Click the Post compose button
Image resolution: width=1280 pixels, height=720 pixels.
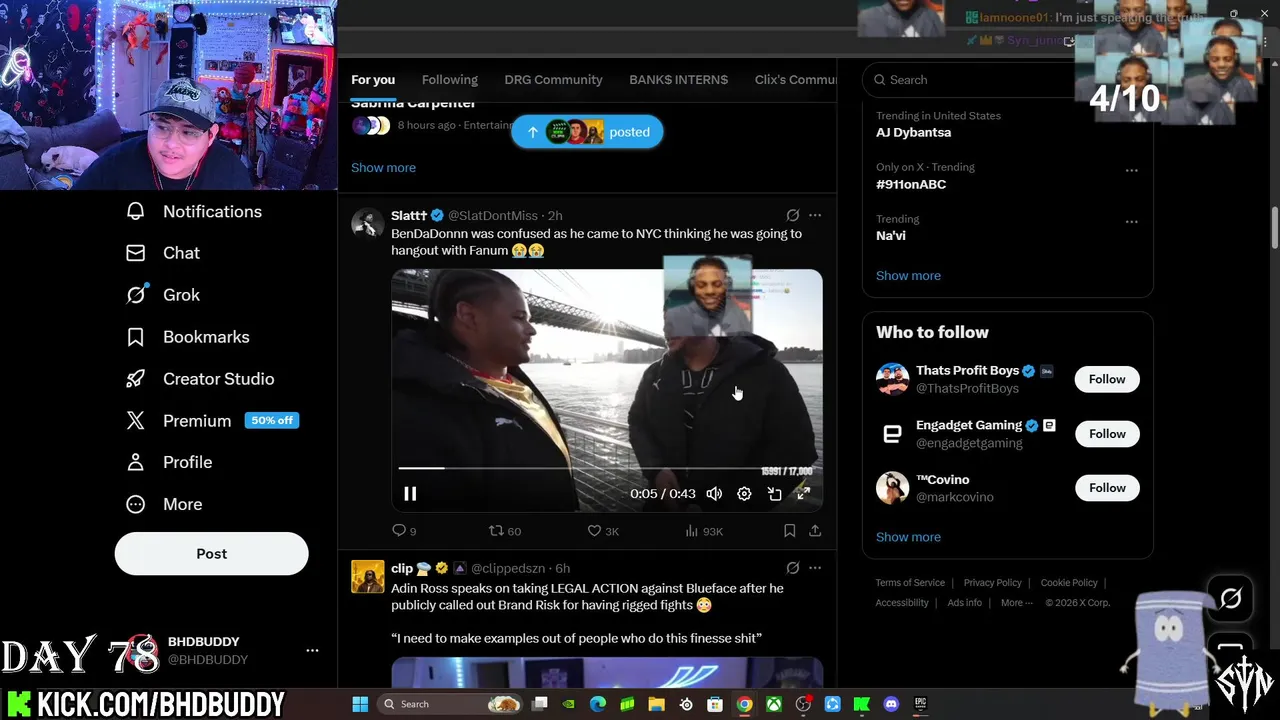(x=211, y=553)
